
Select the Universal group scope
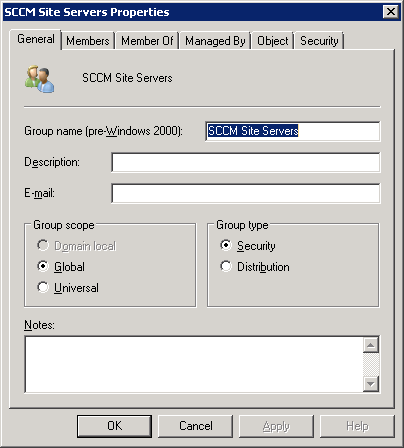68,288
